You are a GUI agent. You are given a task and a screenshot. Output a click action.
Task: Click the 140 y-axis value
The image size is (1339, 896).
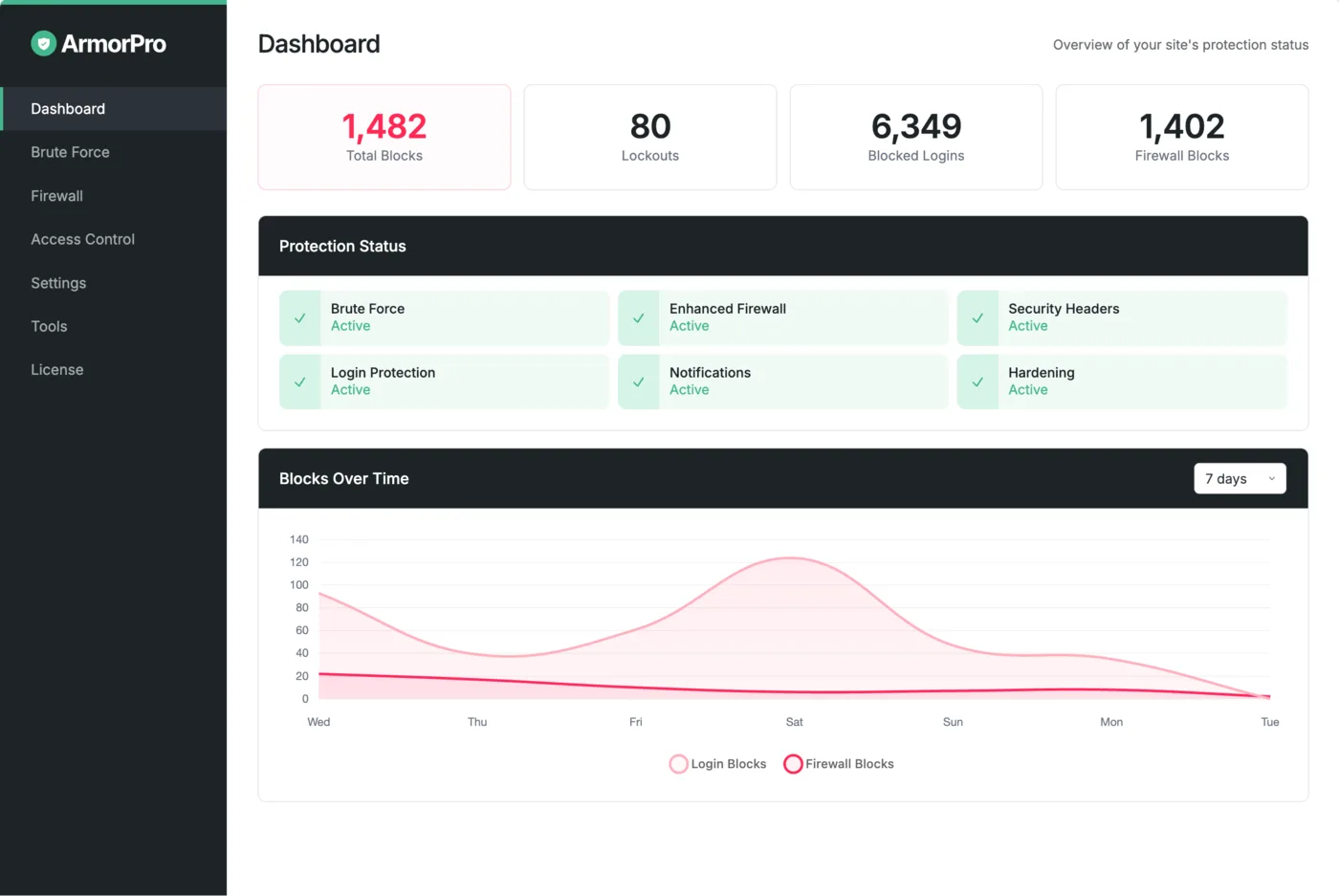click(299, 539)
